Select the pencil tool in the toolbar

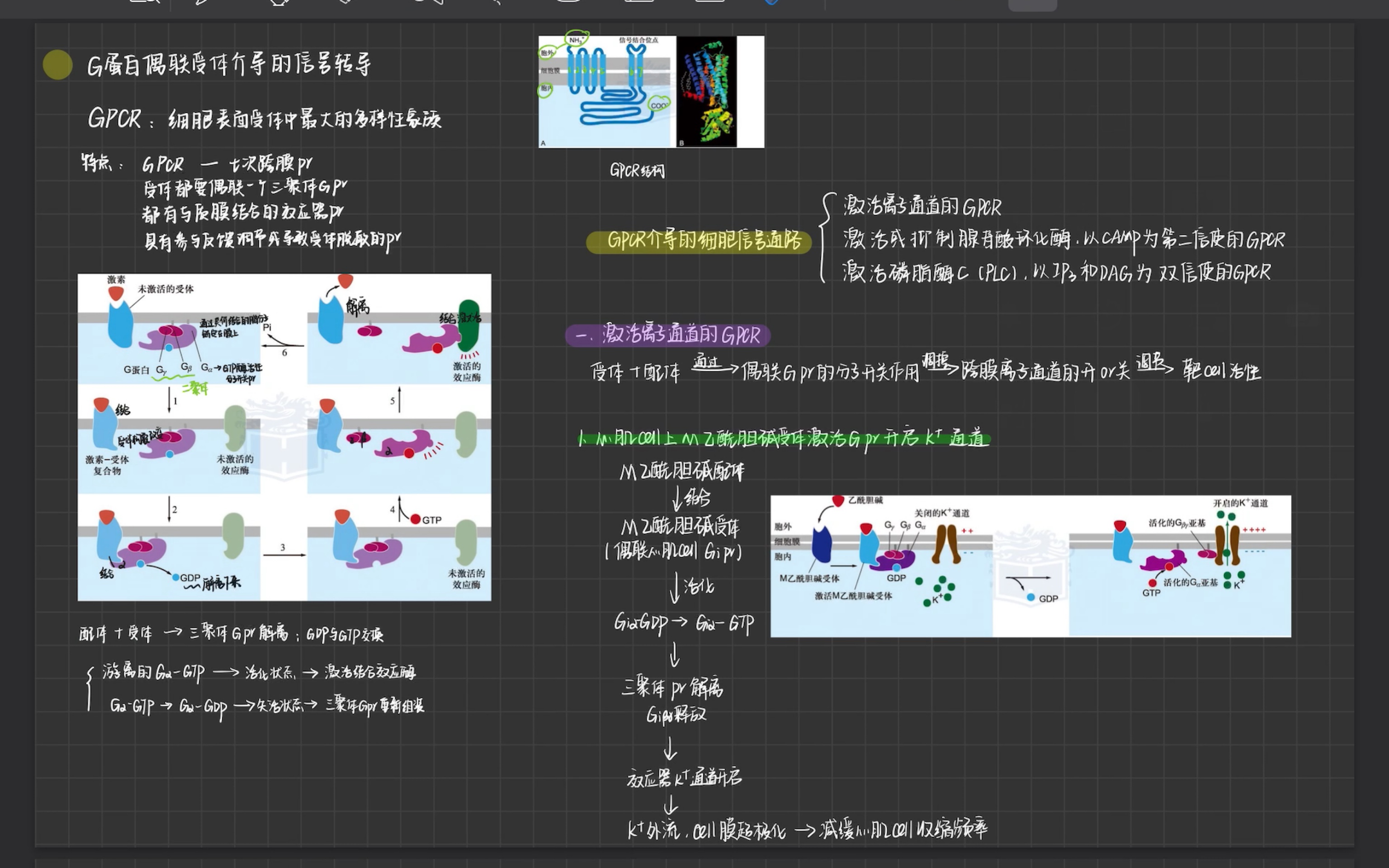click(x=343, y=3)
